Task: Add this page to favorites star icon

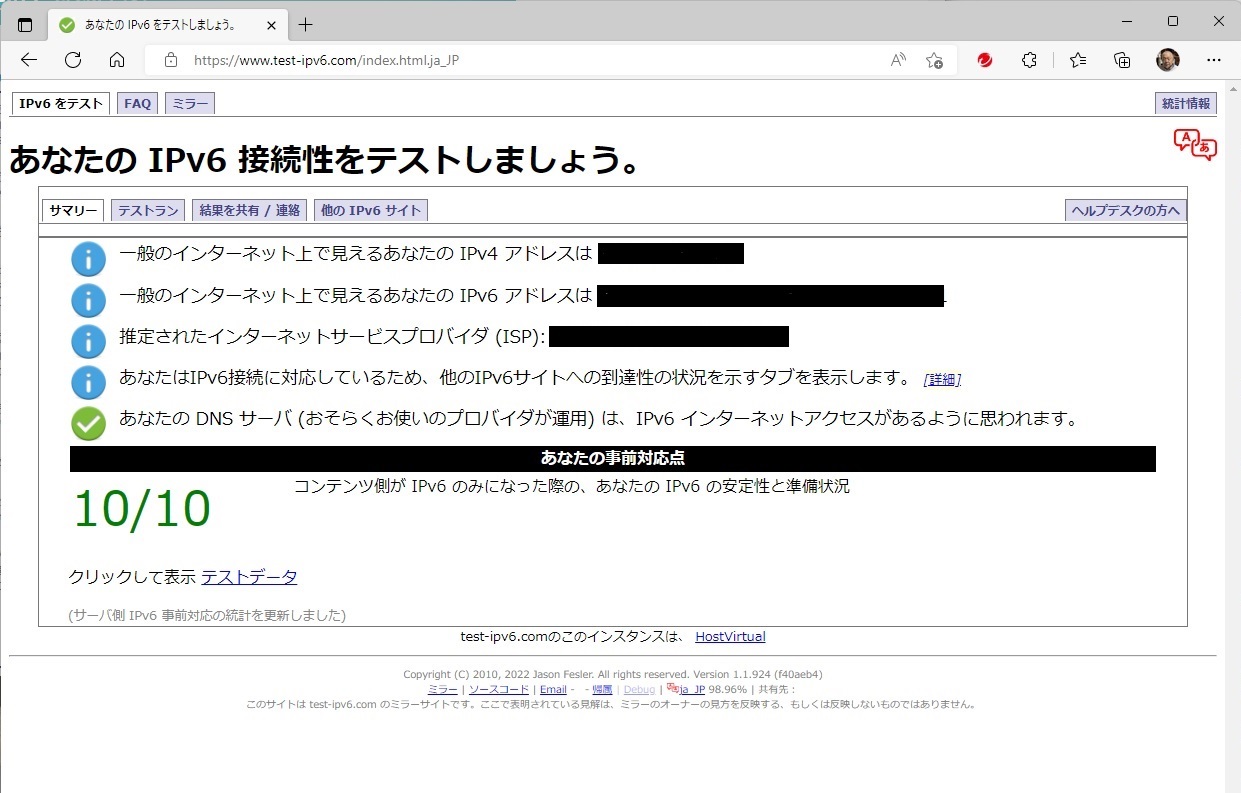Action: tap(934, 60)
